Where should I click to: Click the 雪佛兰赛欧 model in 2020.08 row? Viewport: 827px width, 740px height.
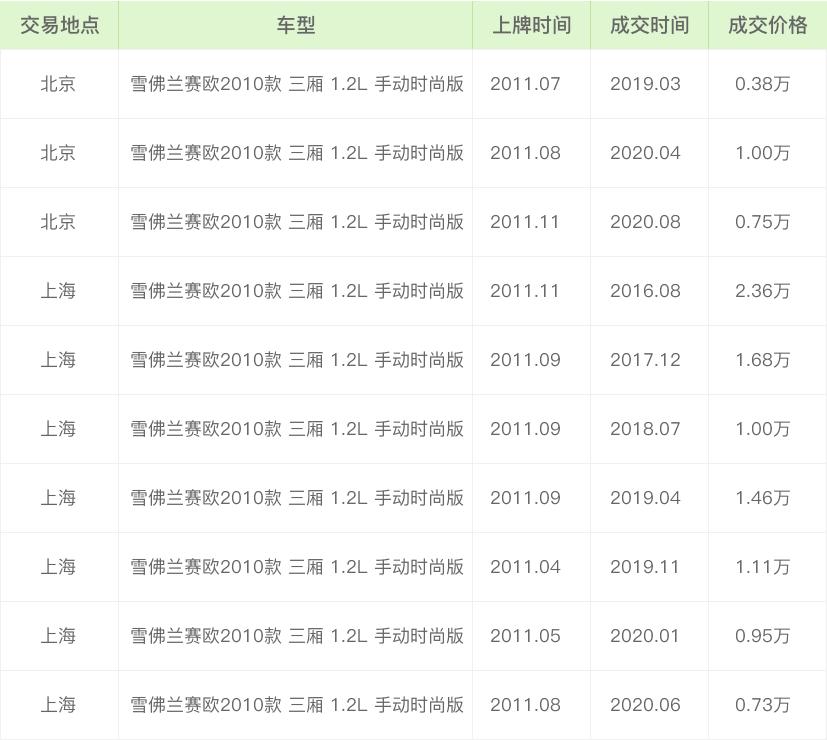click(x=297, y=222)
